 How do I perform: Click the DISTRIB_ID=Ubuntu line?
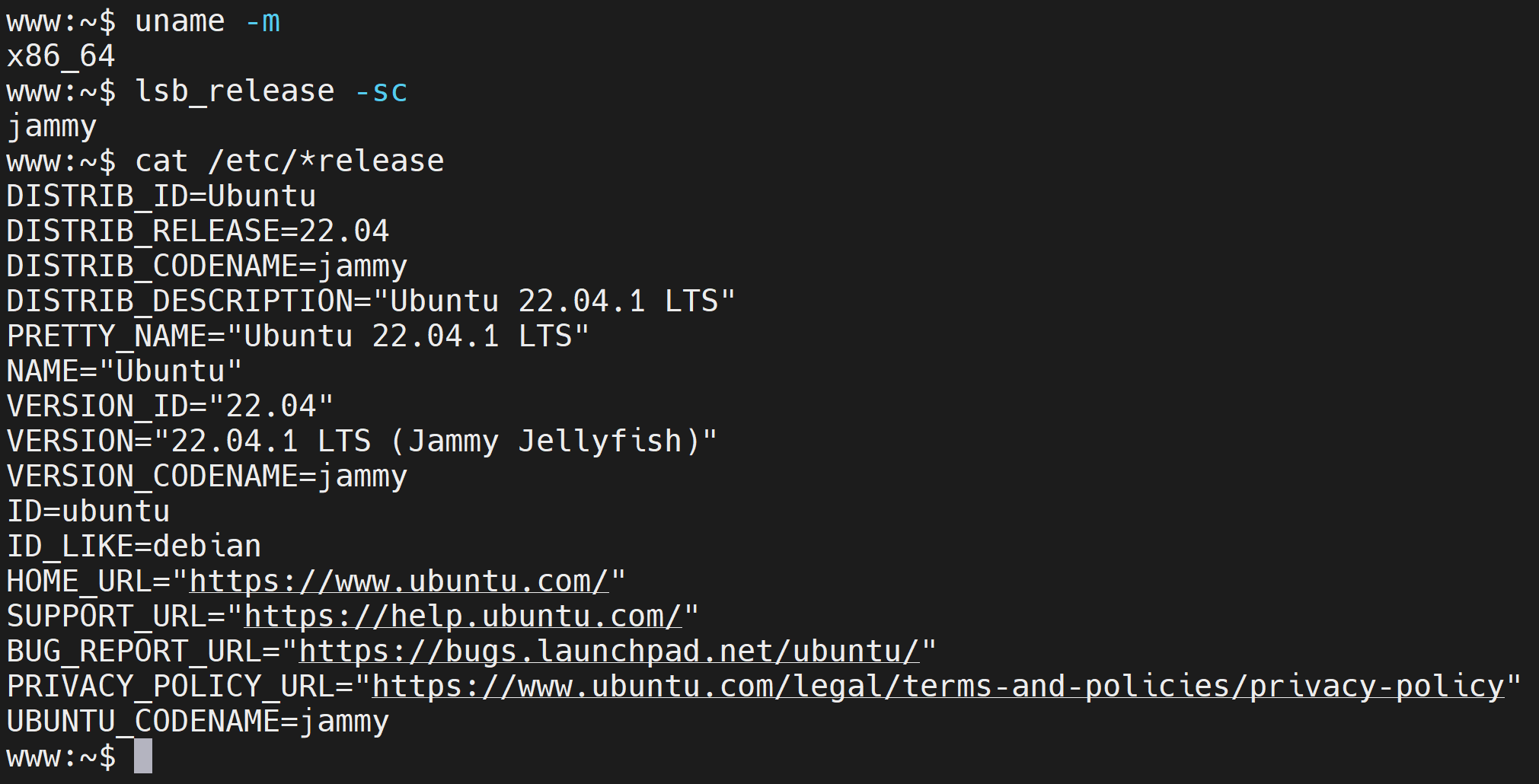tap(161, 196)
